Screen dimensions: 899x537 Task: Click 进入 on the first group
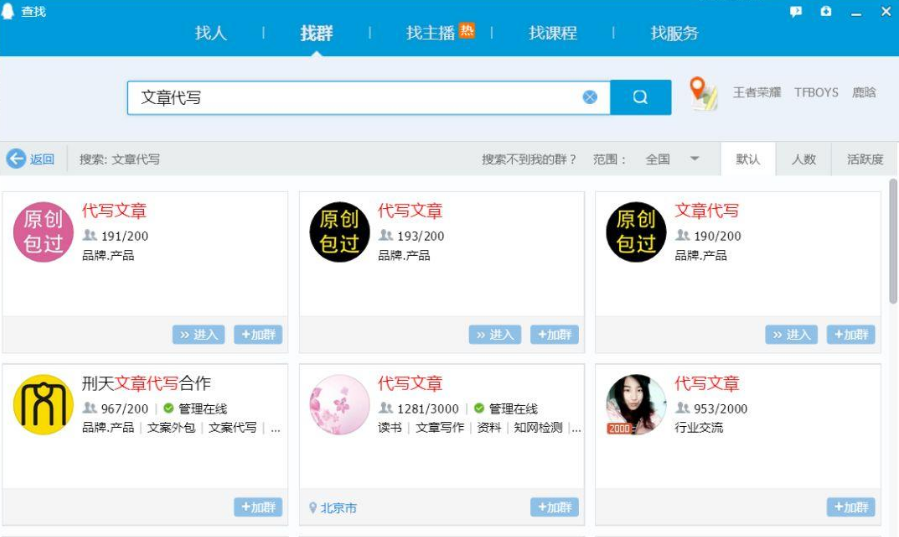(198, 335)
